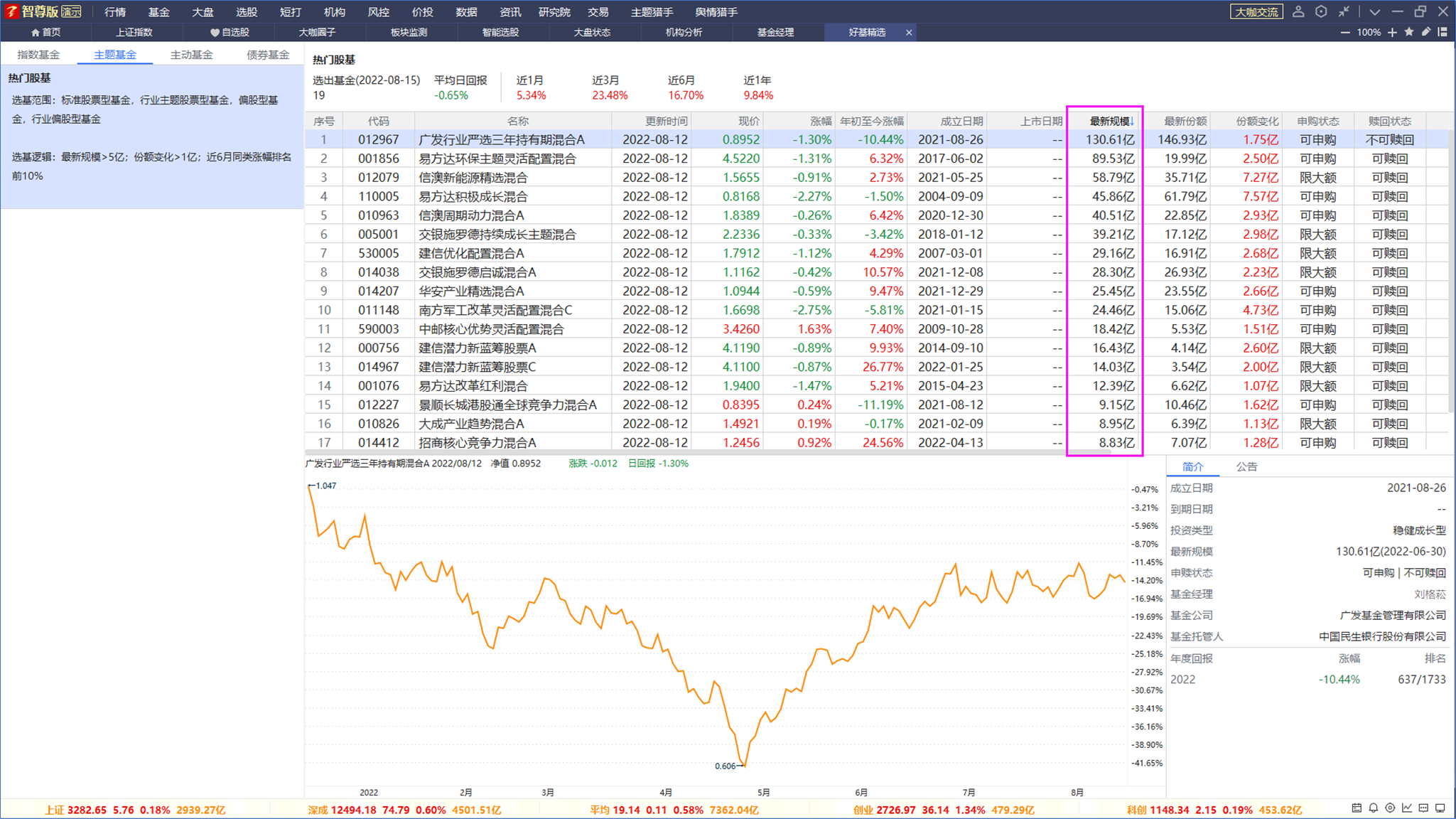Click the 智尊版 app logo
1456x819 pixels.
point(43,11)
